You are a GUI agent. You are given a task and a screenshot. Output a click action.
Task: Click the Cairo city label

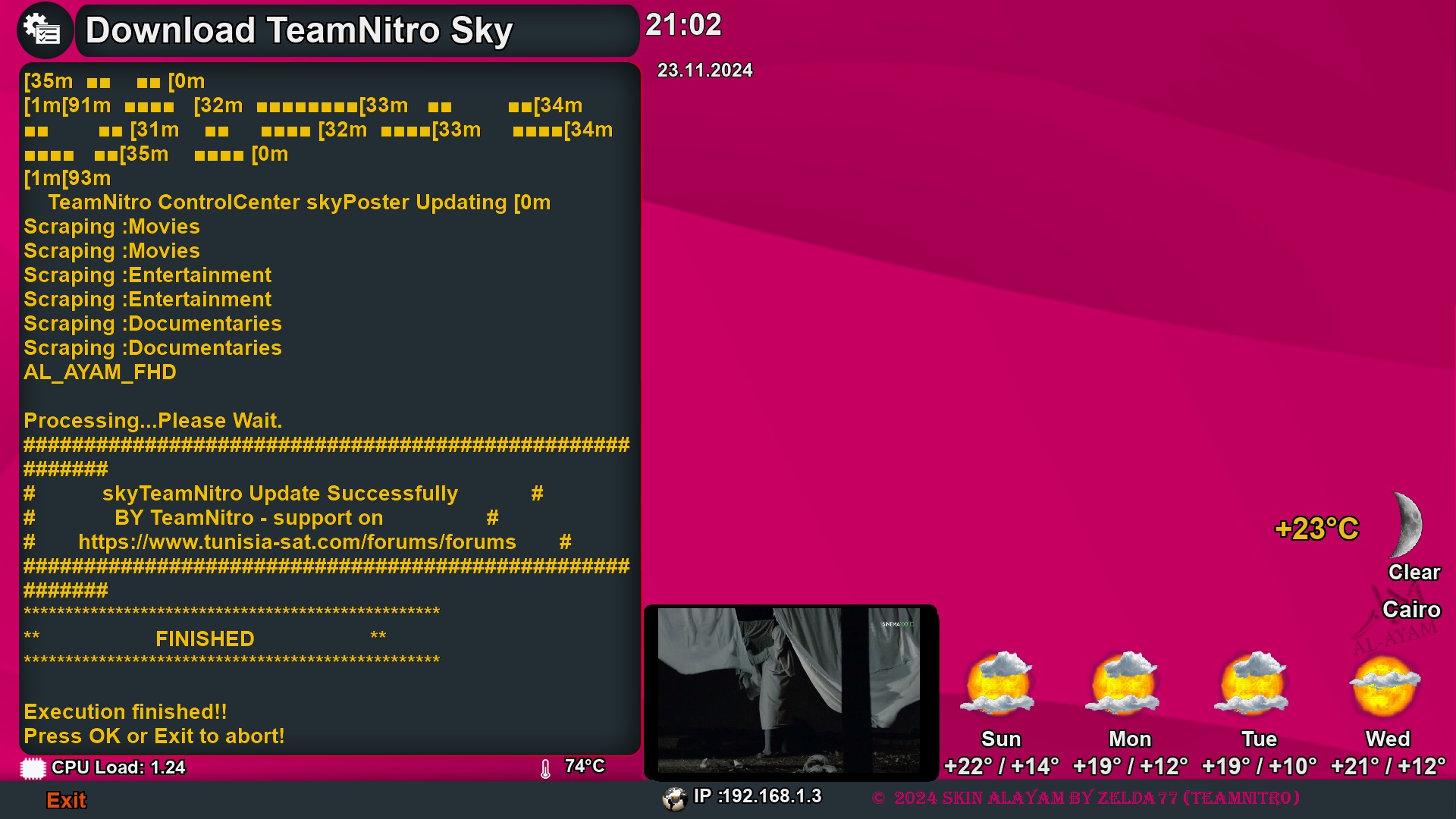point(1411,610)
